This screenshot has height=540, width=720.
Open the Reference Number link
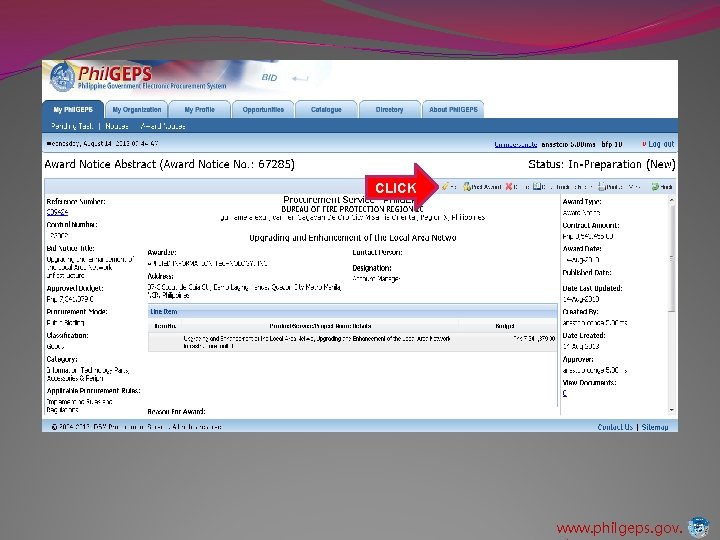pyautogui.click(x=57, y=212)
